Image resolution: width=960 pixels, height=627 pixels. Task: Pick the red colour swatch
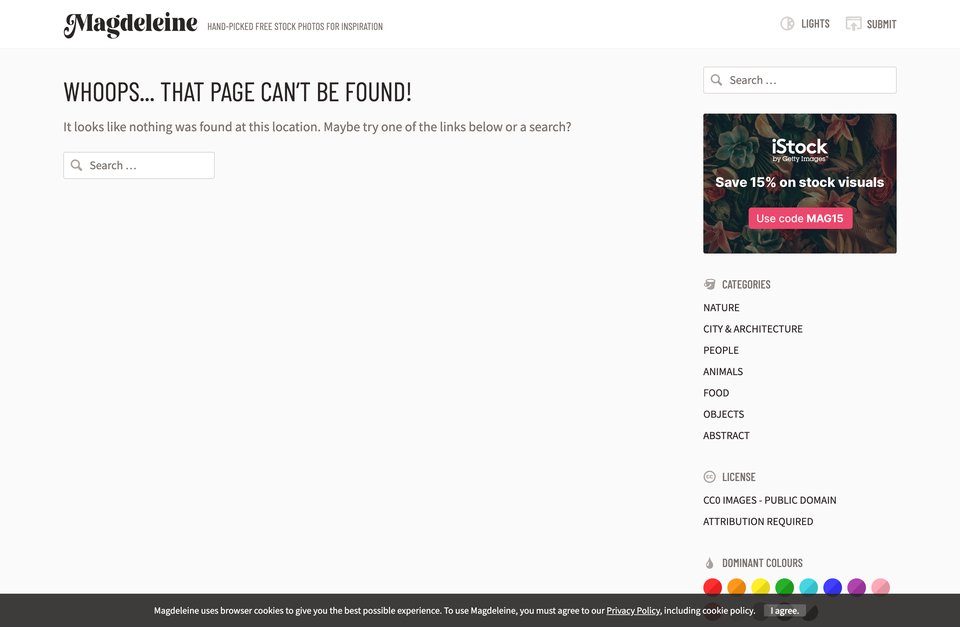pos(712,587)
